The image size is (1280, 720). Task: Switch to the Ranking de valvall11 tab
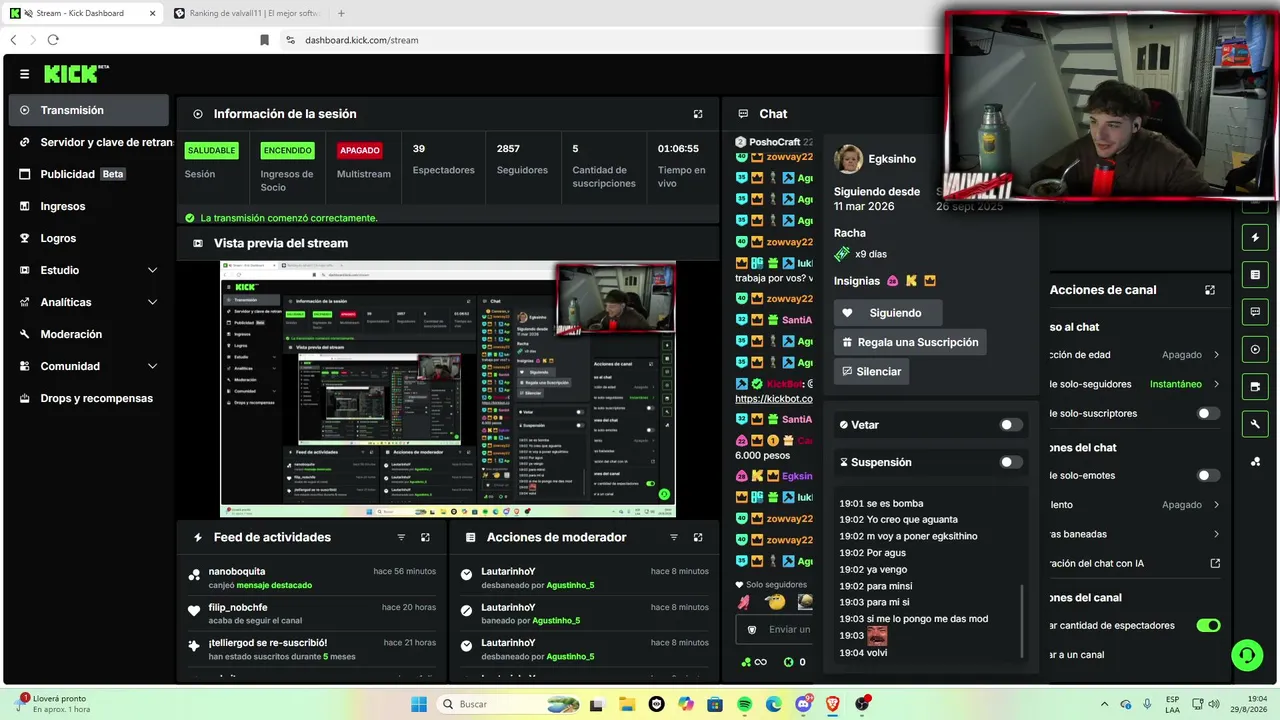pos(247,13)
